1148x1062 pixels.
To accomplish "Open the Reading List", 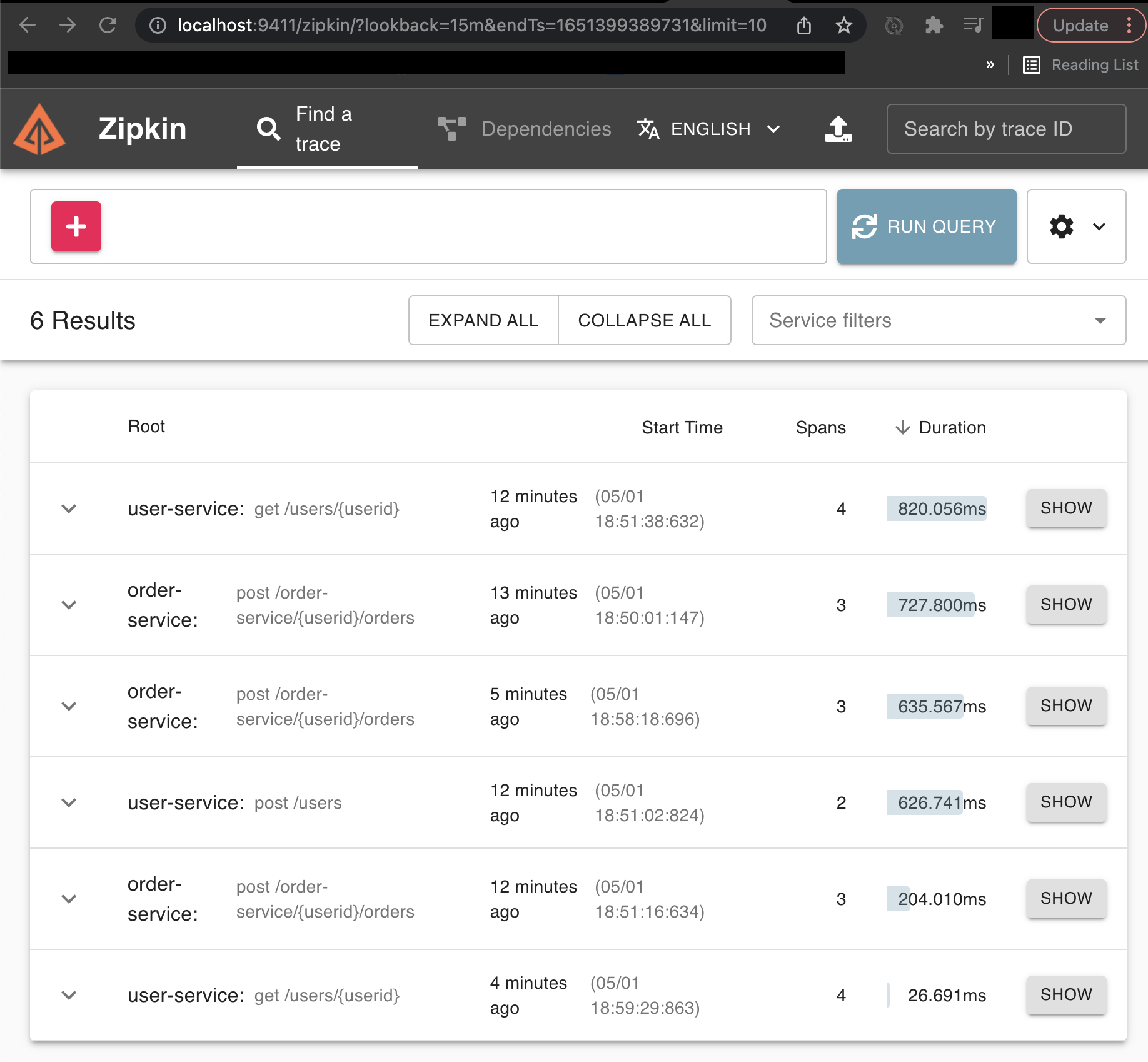I will click(x=1080, y=65).
